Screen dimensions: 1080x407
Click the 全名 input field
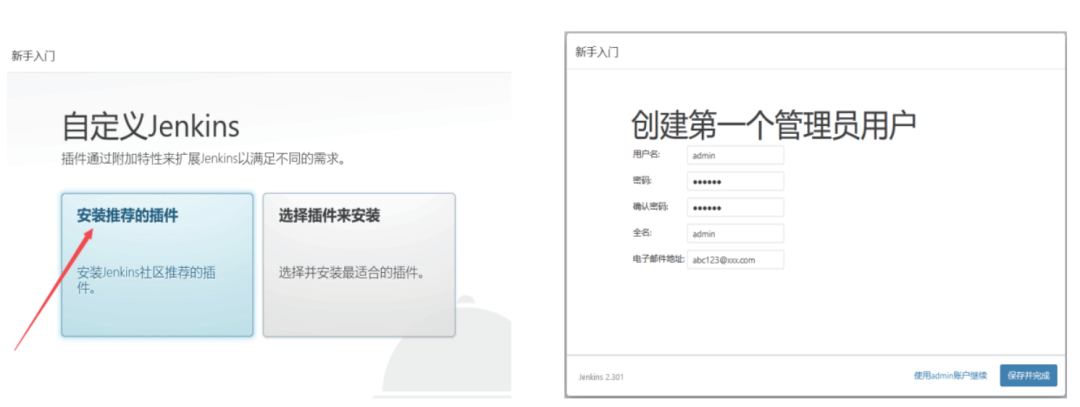(x=735, y=233)
